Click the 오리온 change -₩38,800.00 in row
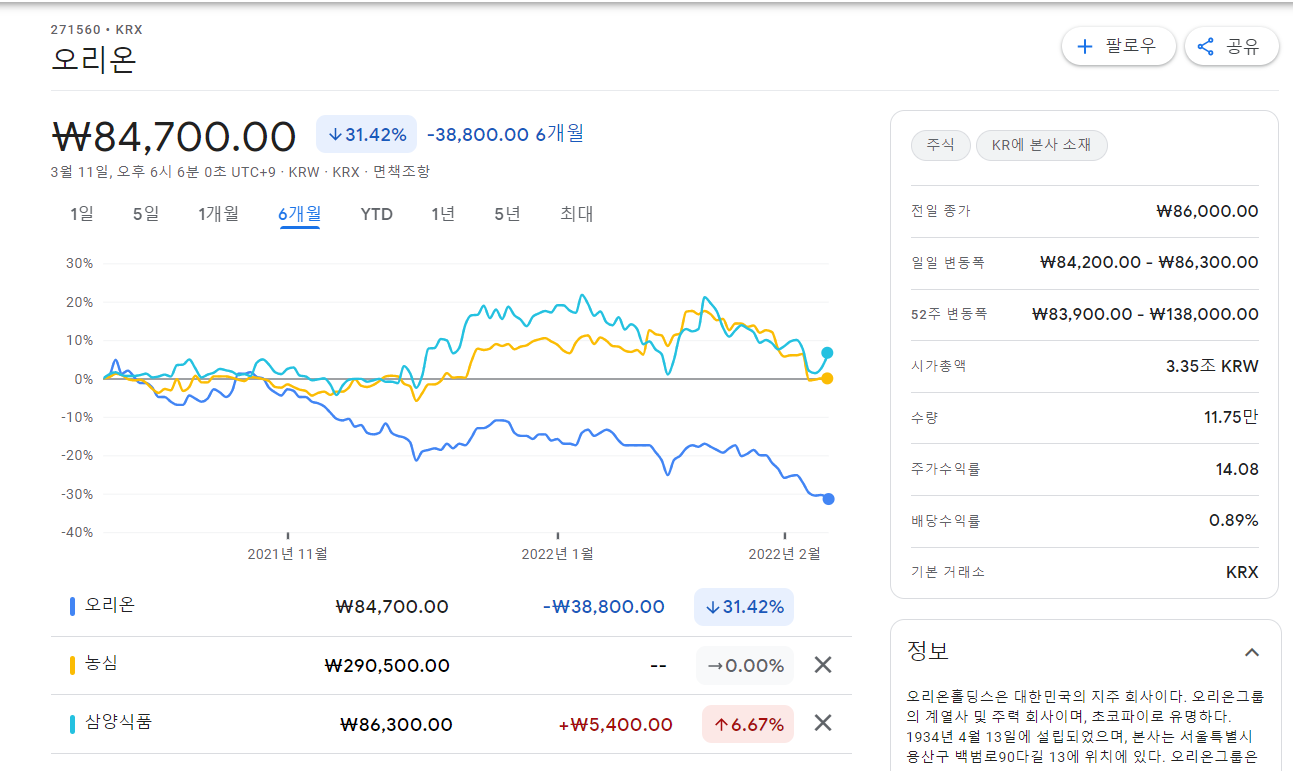This screenshot has width=1293, height=771. (x=604, y=606)
